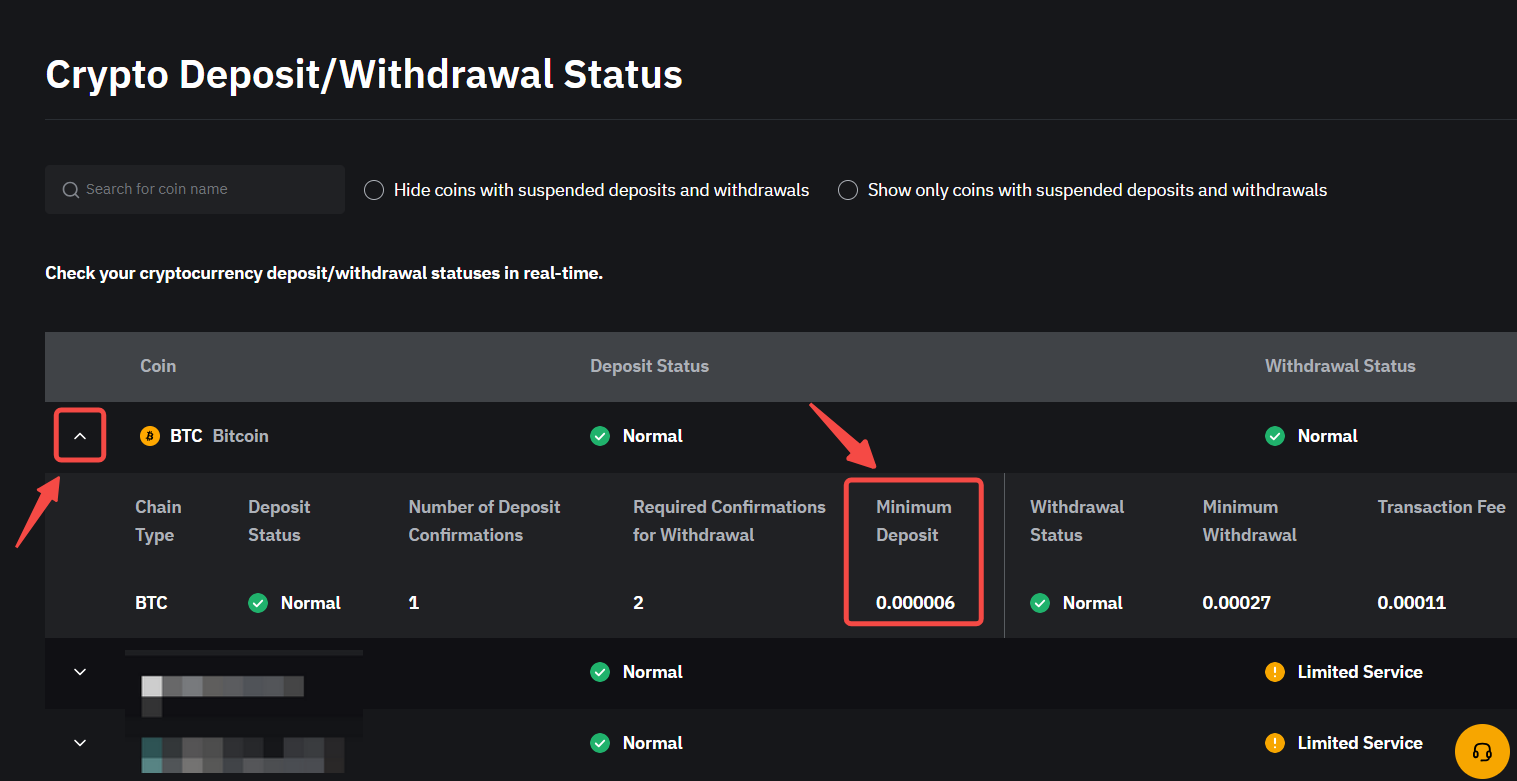Click the green check beside BTC Deposit Status
The height and width of the screenshot is (781, 1517).
point(600,436)
